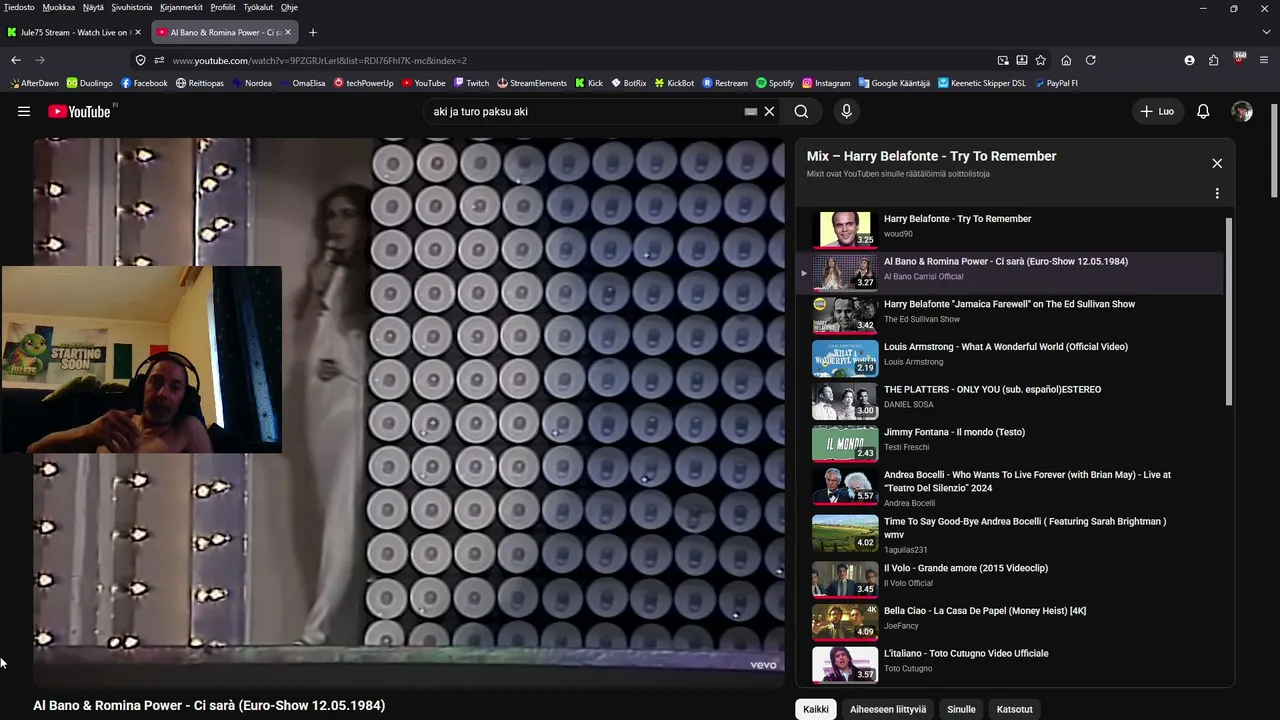Open the OmaElisa bookmark
The width and height of the screenshot is (1280, 720).
pos(302,83)
